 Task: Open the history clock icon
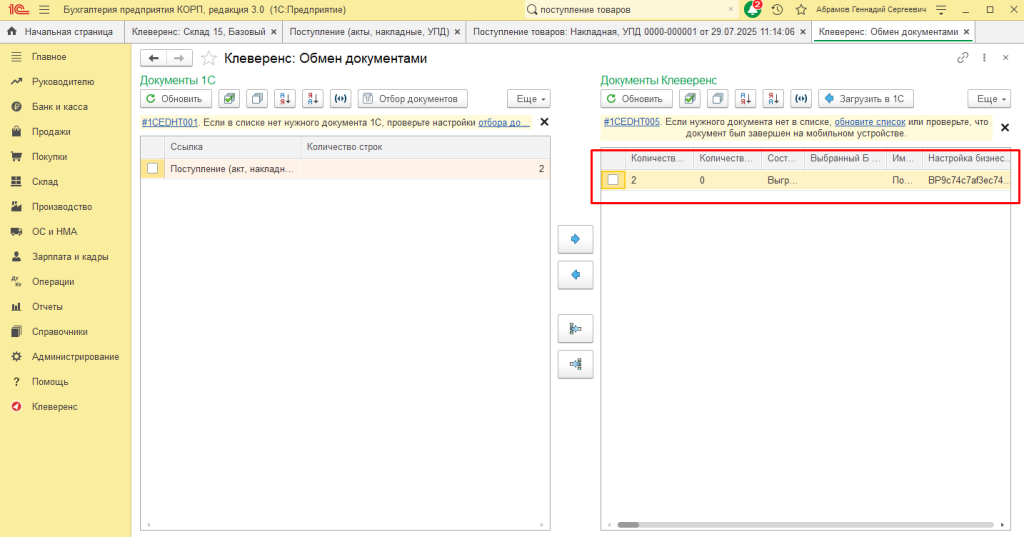[x=777, y=9]
